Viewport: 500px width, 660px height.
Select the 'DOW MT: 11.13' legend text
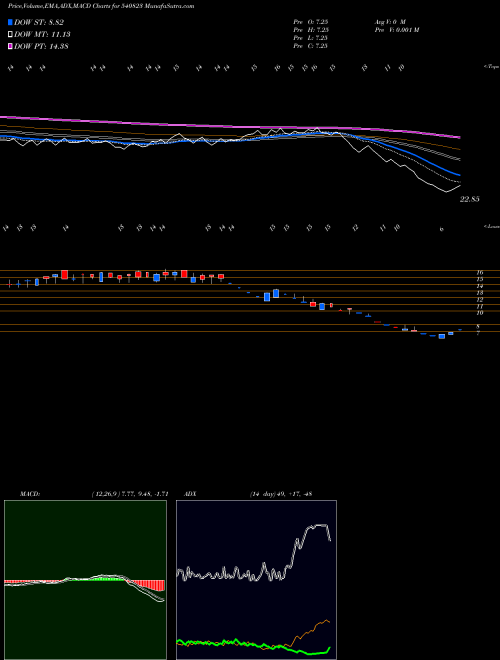[42, 35]
